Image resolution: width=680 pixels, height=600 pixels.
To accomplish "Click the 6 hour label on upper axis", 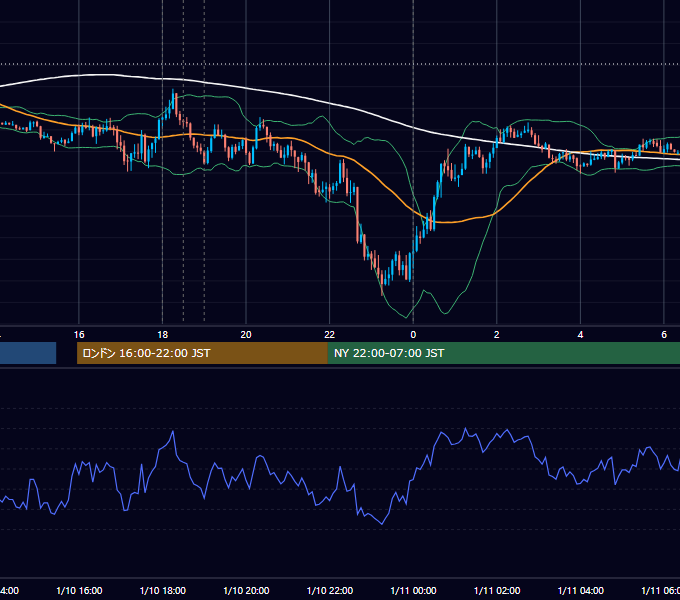I will [x=664, y=335].
